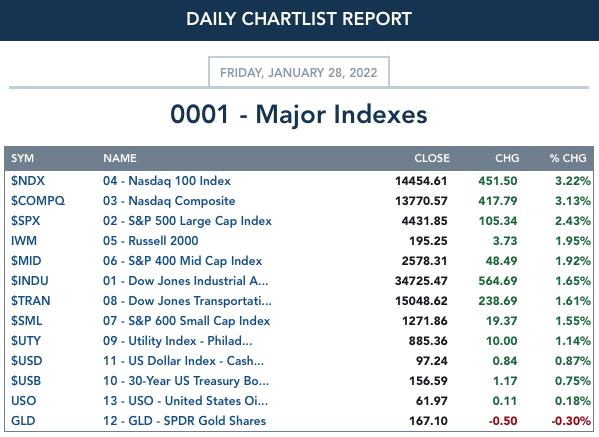Viewport: 599px width, 437px height.
Task: Open the 04 - Nasdaq 100 Index chart
Action: [x=167, y=181]
